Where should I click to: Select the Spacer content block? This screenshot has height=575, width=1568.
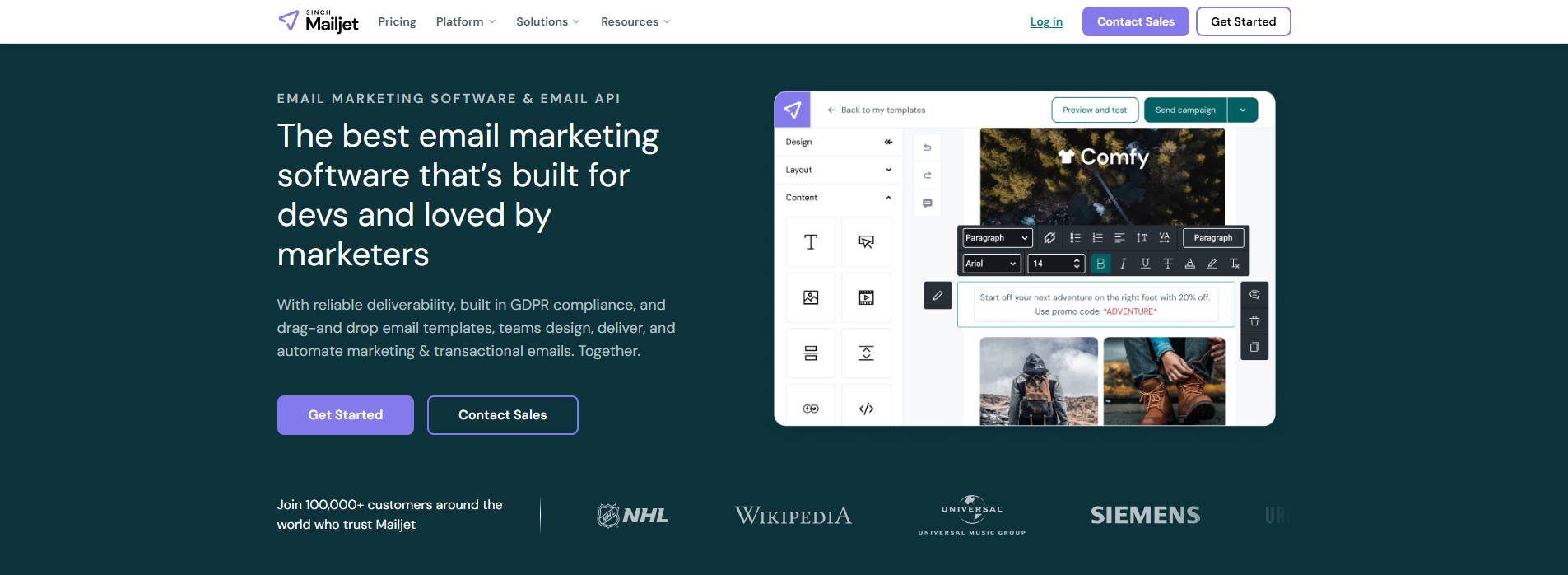tap(866, 353)
